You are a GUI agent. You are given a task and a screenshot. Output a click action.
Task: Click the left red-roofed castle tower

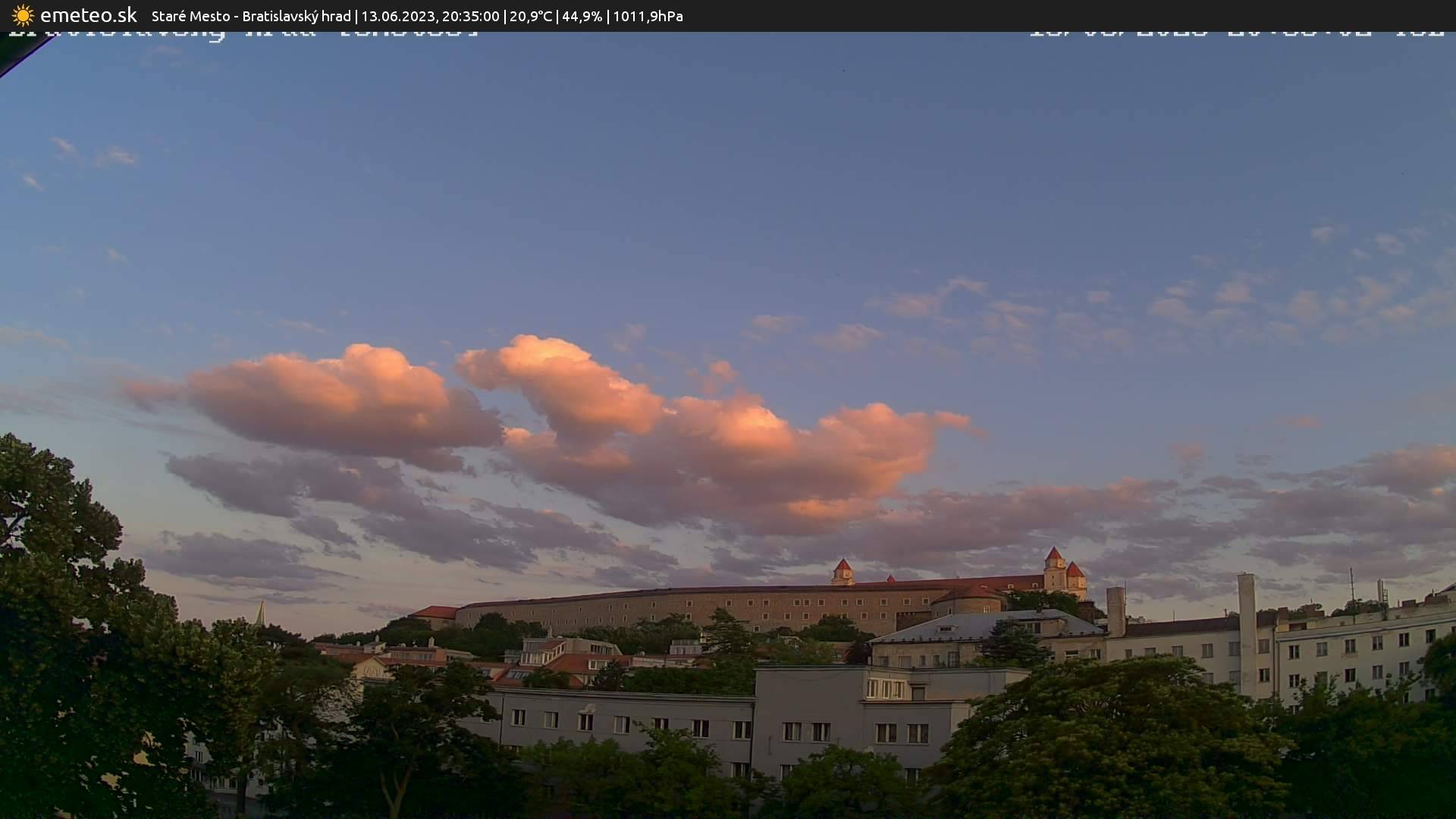(843, 572)
